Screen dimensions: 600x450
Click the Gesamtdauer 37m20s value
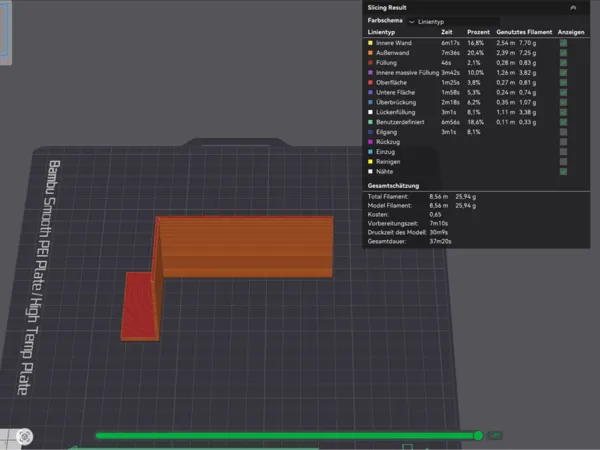(x=440, y=241)
